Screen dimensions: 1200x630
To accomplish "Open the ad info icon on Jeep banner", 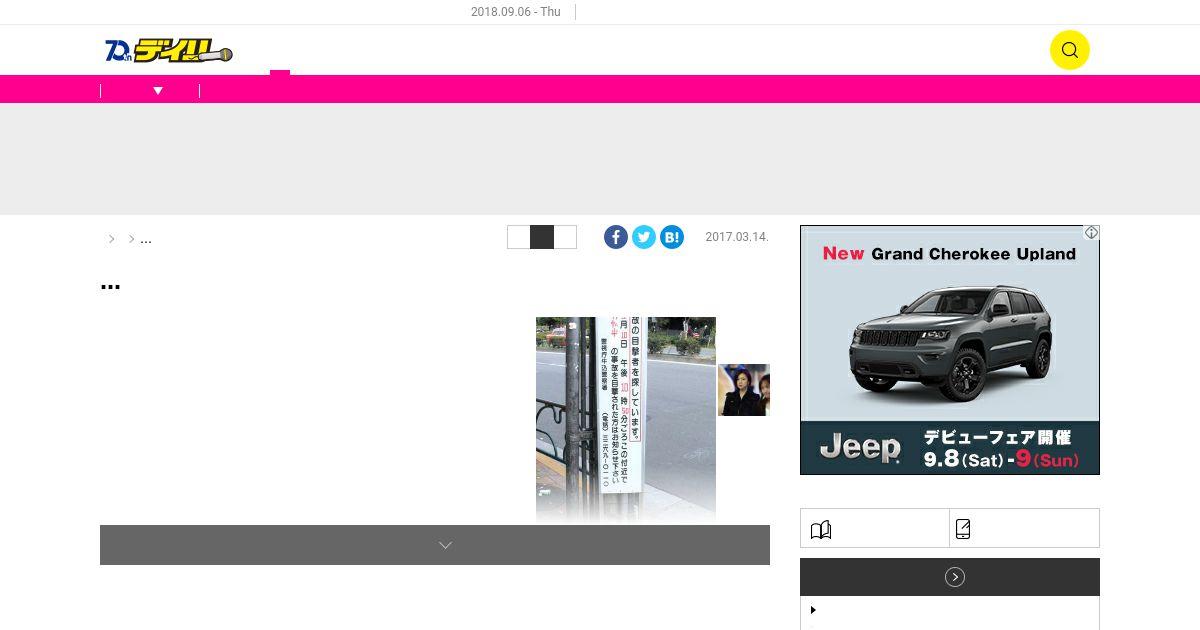I will tap(1092, 232).
